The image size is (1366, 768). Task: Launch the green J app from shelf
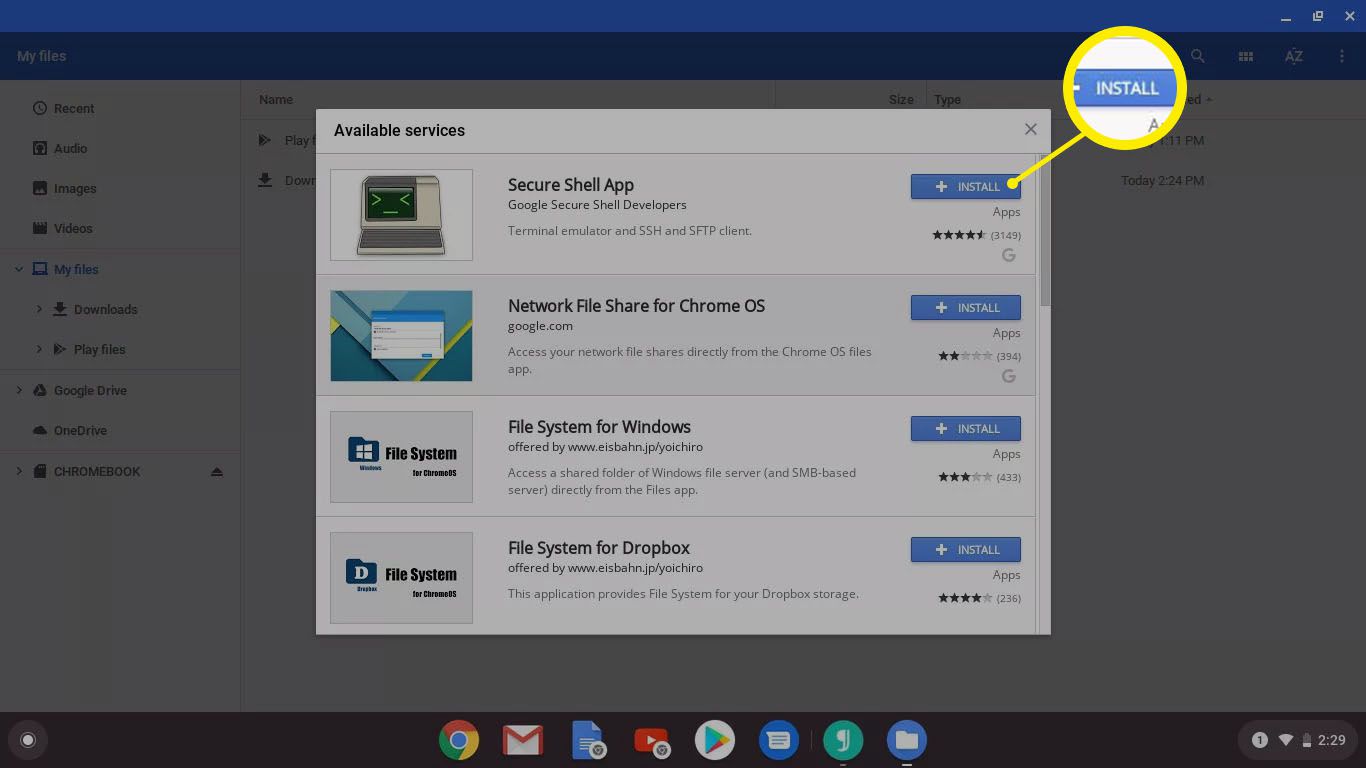[843, 741]
